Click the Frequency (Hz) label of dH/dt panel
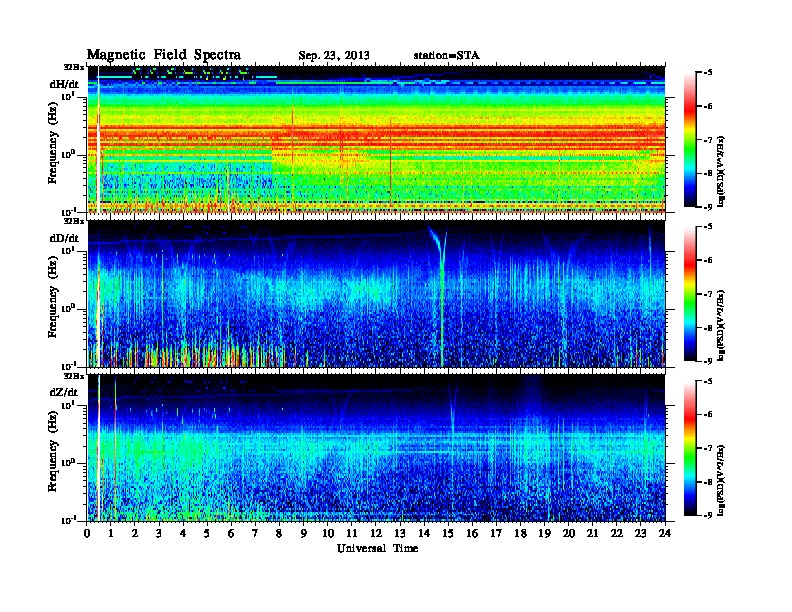792x612 pixels. [x=53, y=143]
